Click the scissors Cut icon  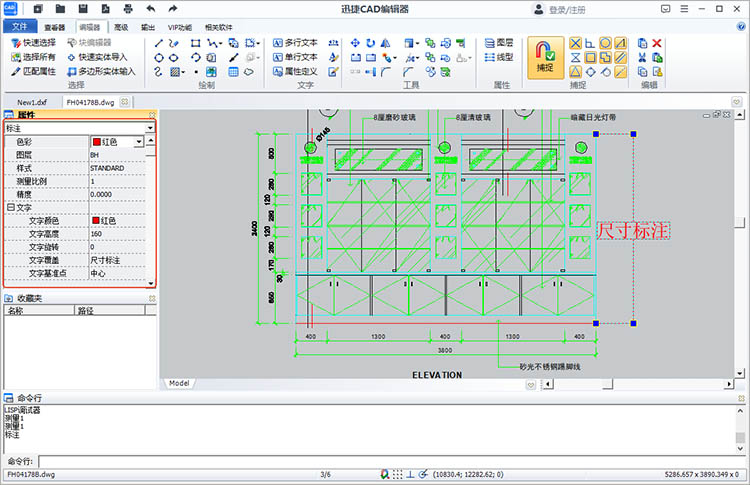[x=642, y=58]
